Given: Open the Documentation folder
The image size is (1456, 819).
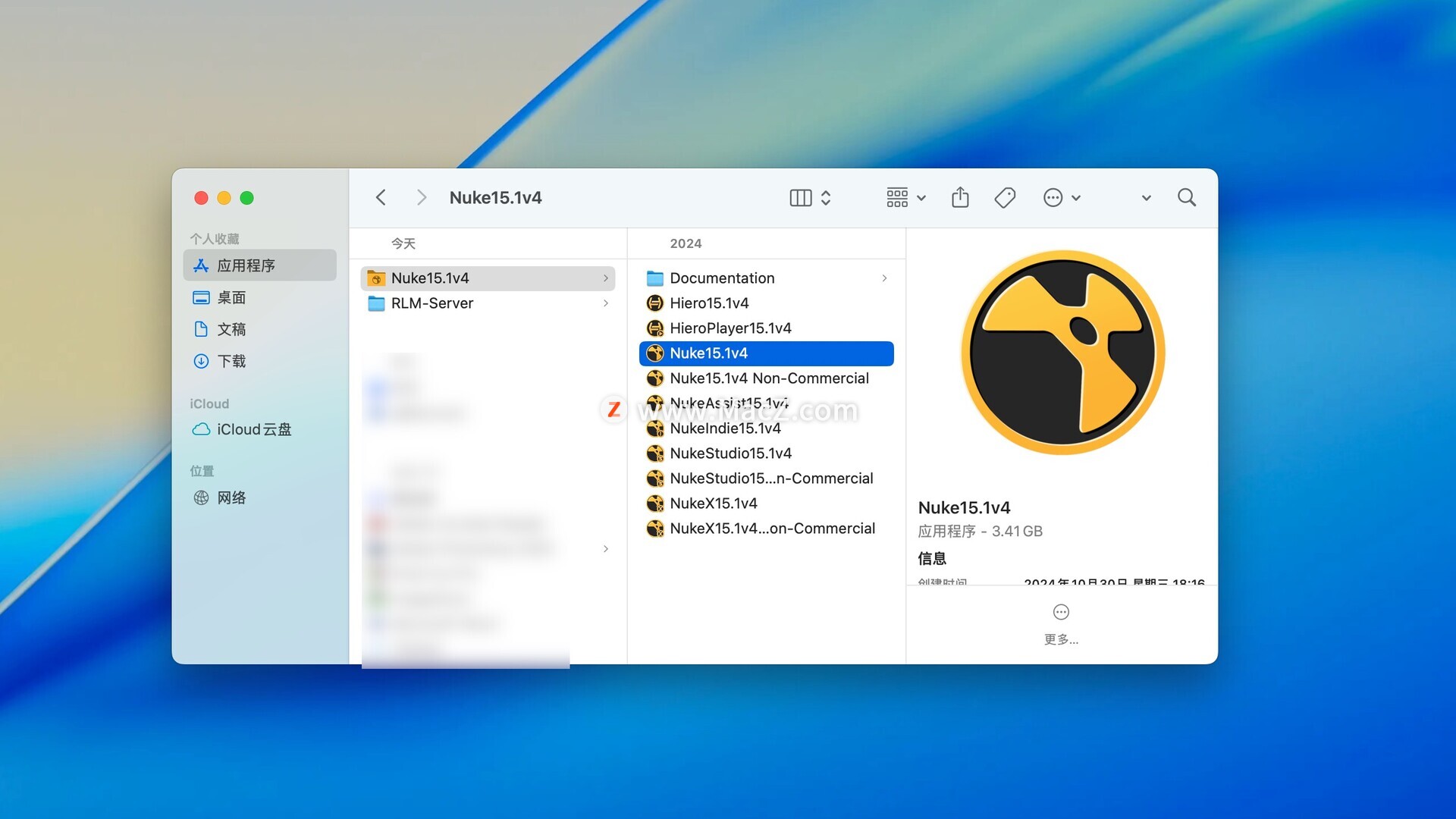Looking at the screenshot, I should 766,278.
